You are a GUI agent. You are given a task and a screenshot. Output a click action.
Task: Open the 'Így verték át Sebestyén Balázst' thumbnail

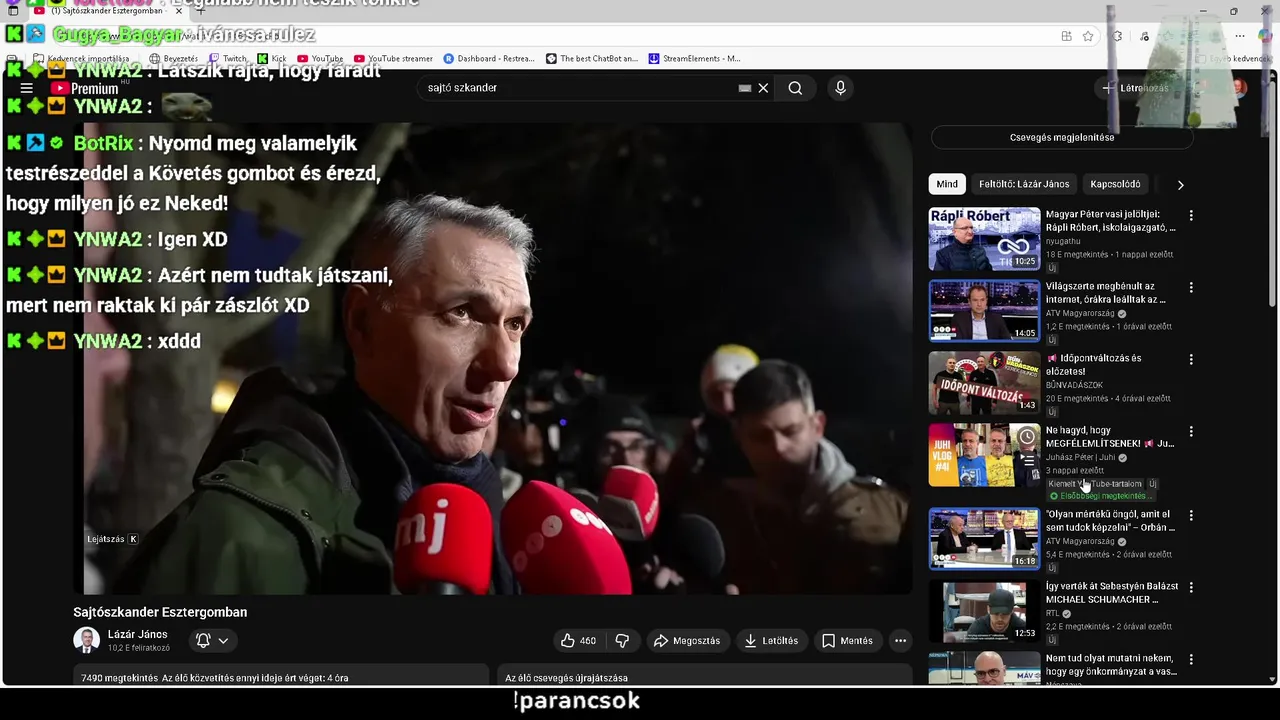(984, 611)
